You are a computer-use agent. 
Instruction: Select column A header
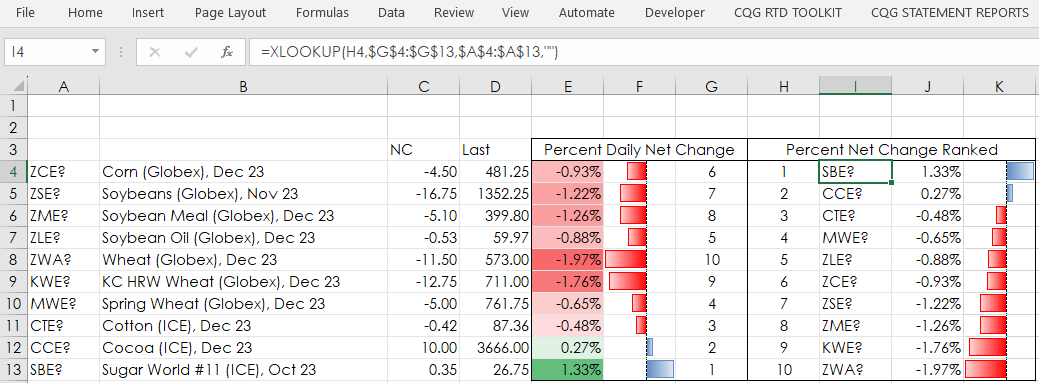point(64,85)
